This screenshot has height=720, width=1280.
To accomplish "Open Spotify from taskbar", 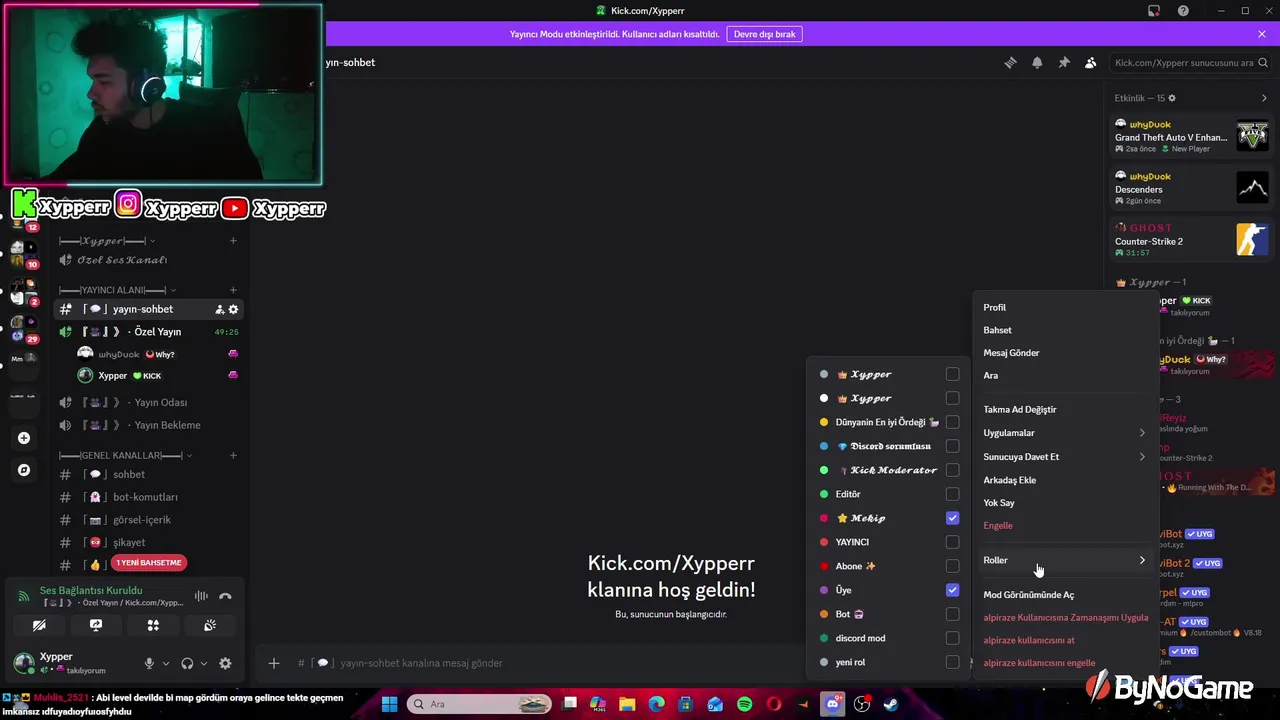I will pos(745,704).
